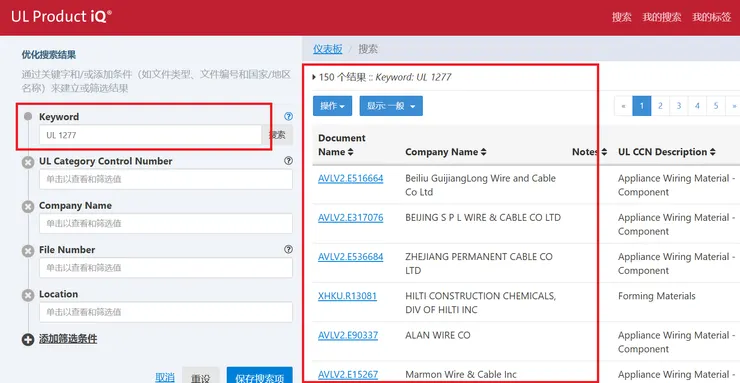
Task: Click the 添加筛选条件 link
Action: point(68,339)
